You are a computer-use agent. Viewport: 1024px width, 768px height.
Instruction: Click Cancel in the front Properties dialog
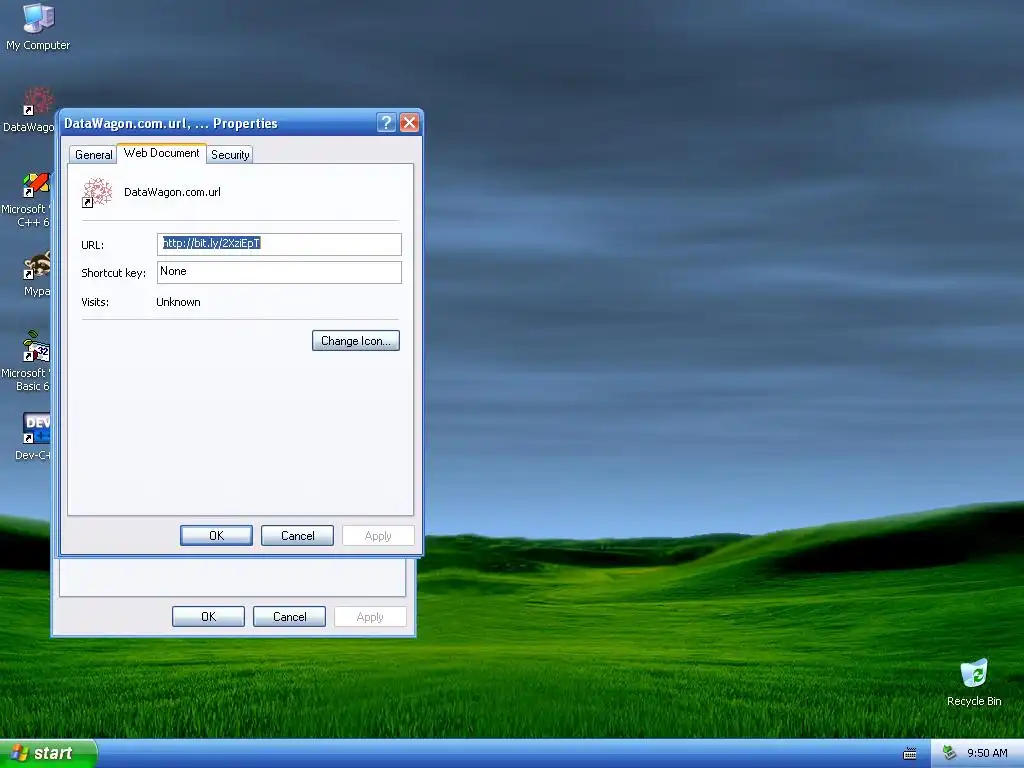tap(297, 536)
